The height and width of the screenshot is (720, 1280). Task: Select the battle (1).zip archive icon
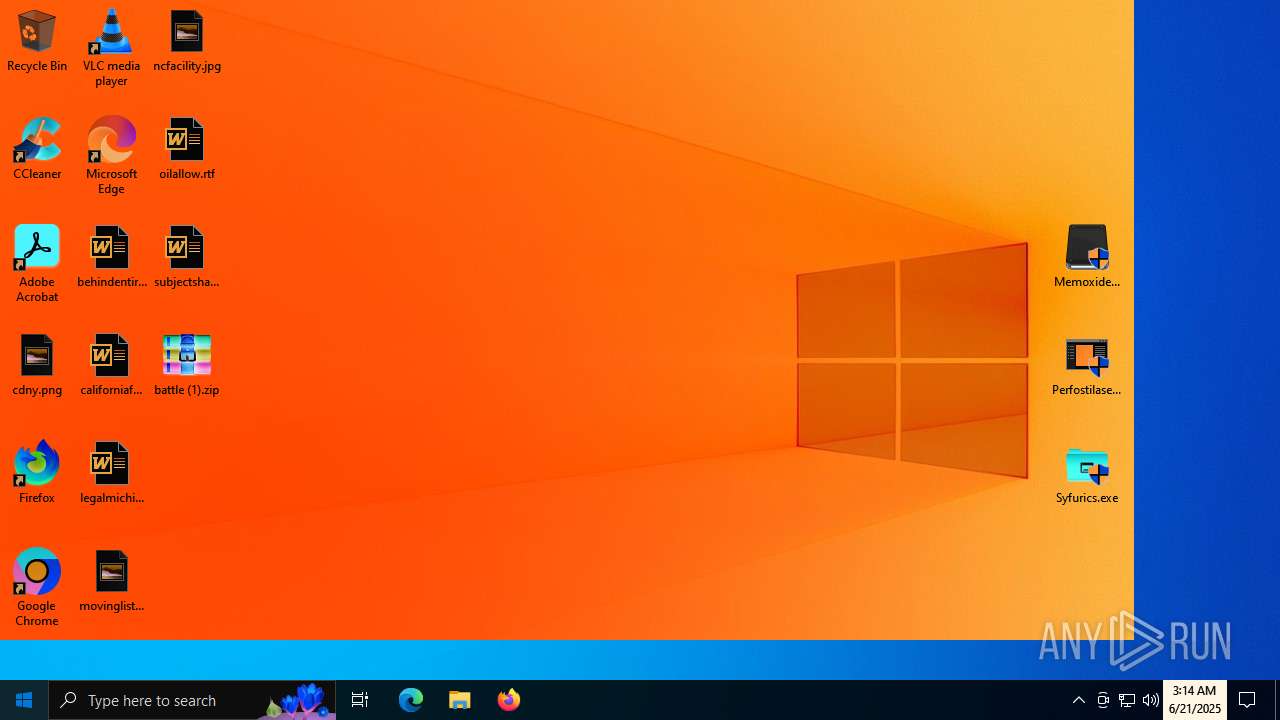pyautogui.click(x=187, y=366)
